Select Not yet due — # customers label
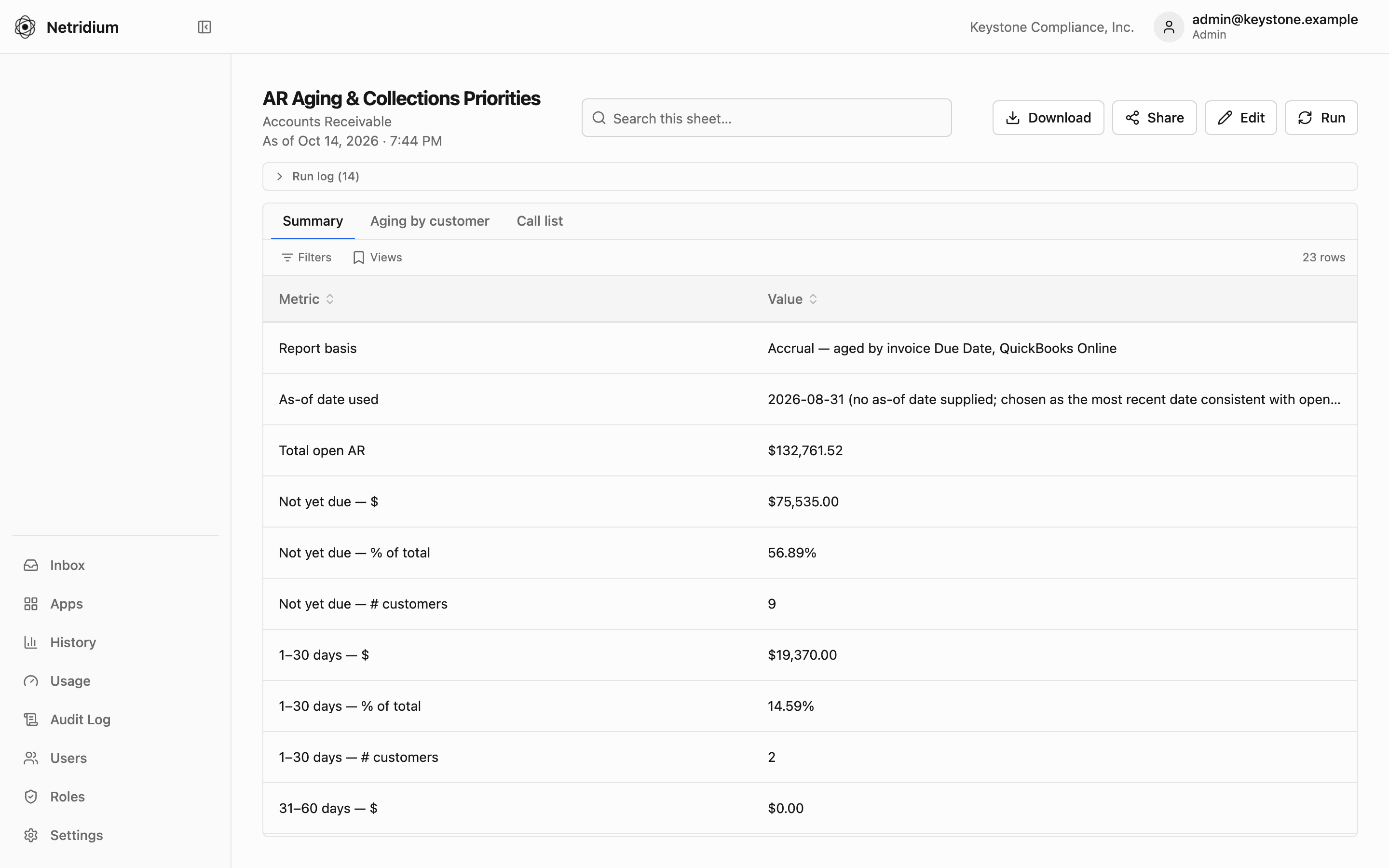Viewport: 1389px width, 868px height. tap(363, 604)
